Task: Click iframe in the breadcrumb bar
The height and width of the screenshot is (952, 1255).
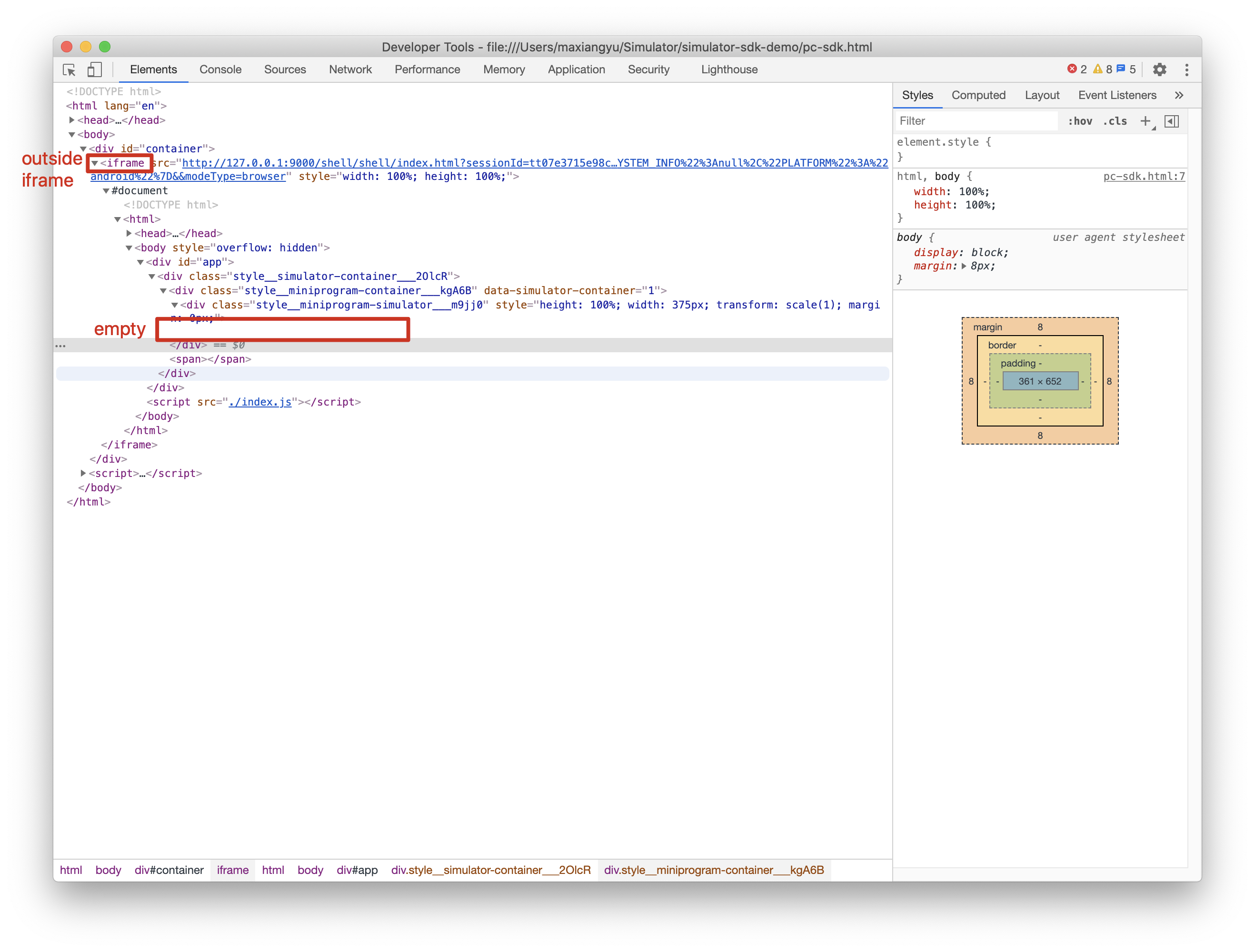Action: click(x=233, y=870)
